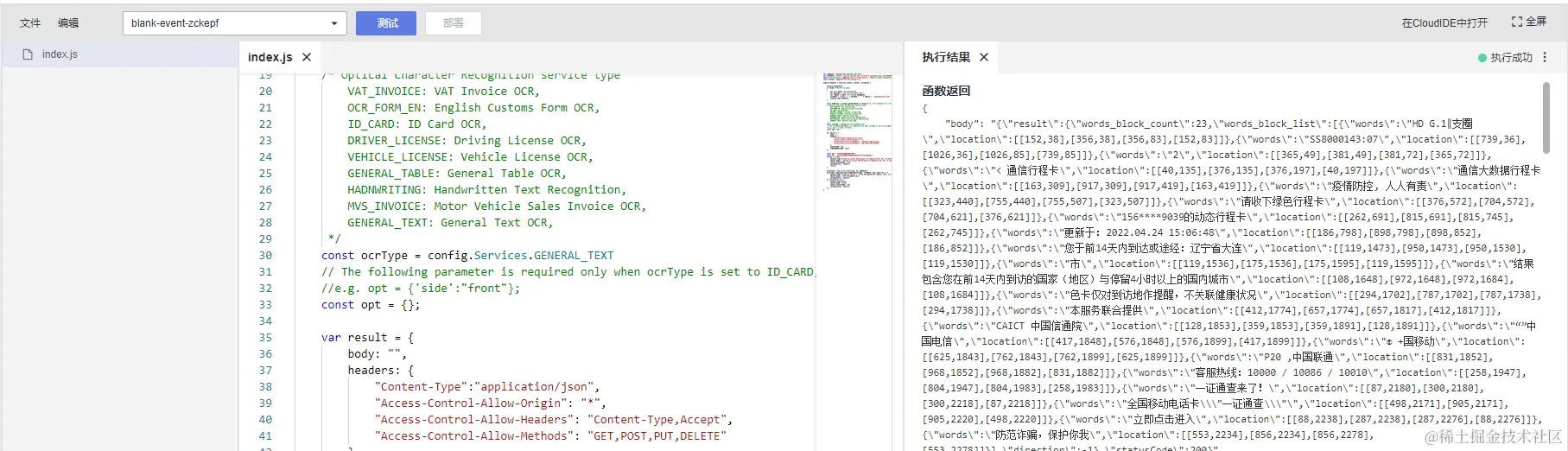Screen dimensions: 1568x451
Task: Open the three-dot more options menu
Action: click(x=1545, y=57)
